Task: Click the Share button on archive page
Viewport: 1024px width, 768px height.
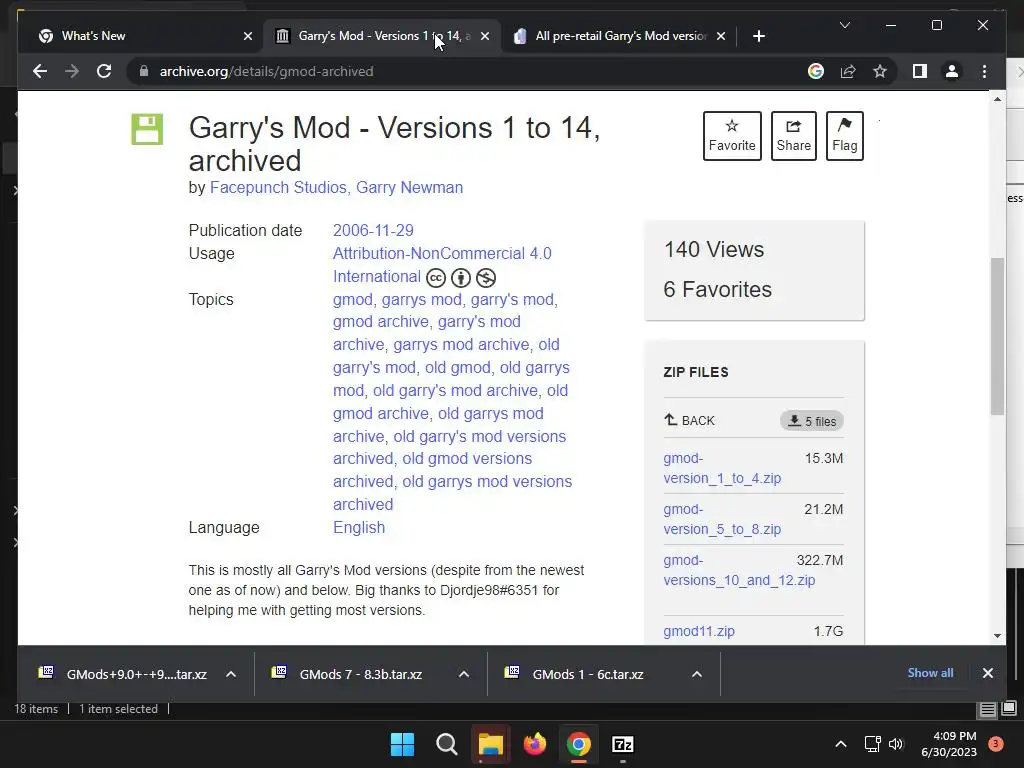Action: click(793, 136)
